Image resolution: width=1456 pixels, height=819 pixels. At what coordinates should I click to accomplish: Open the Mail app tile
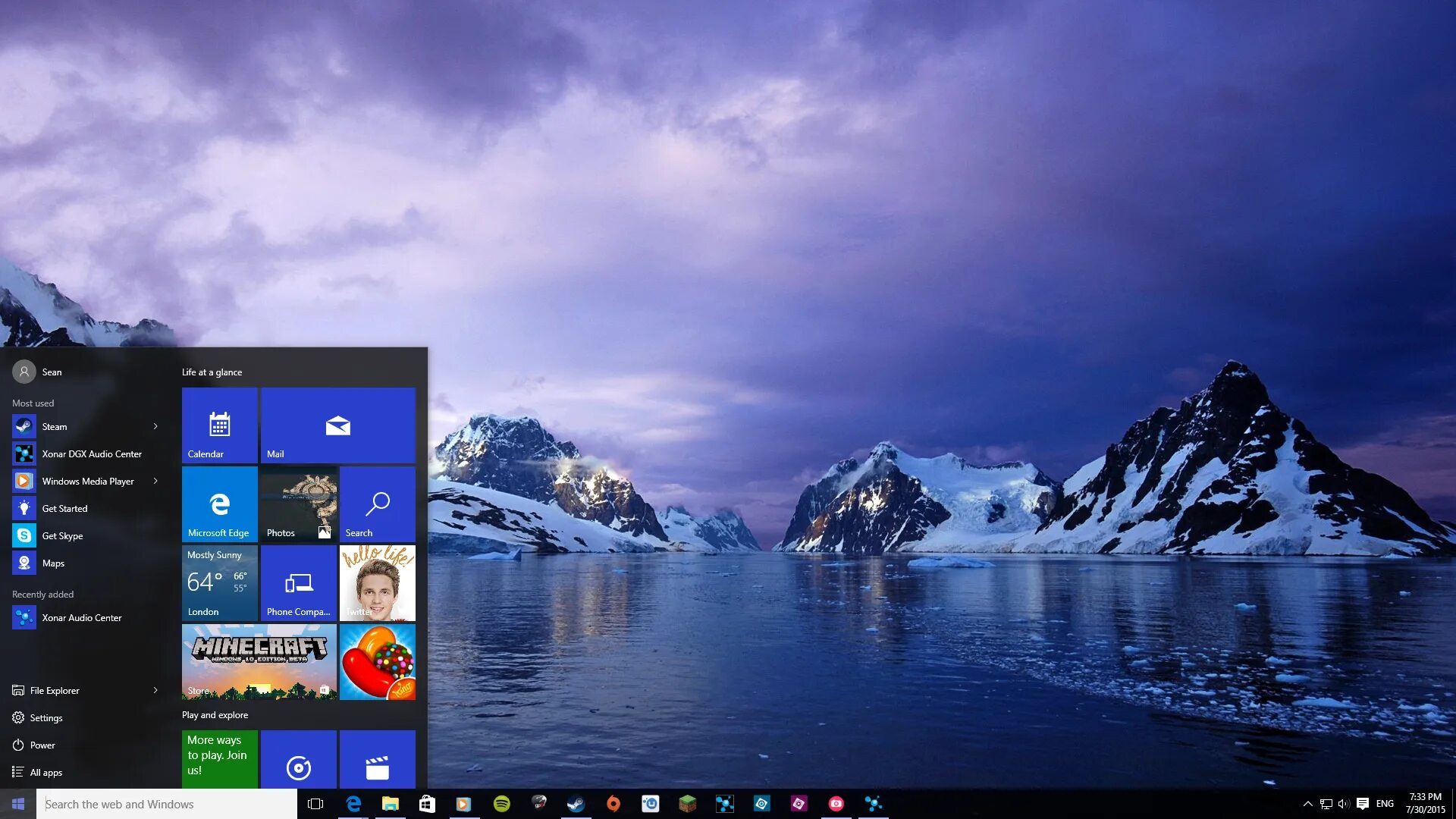point(338,426)
